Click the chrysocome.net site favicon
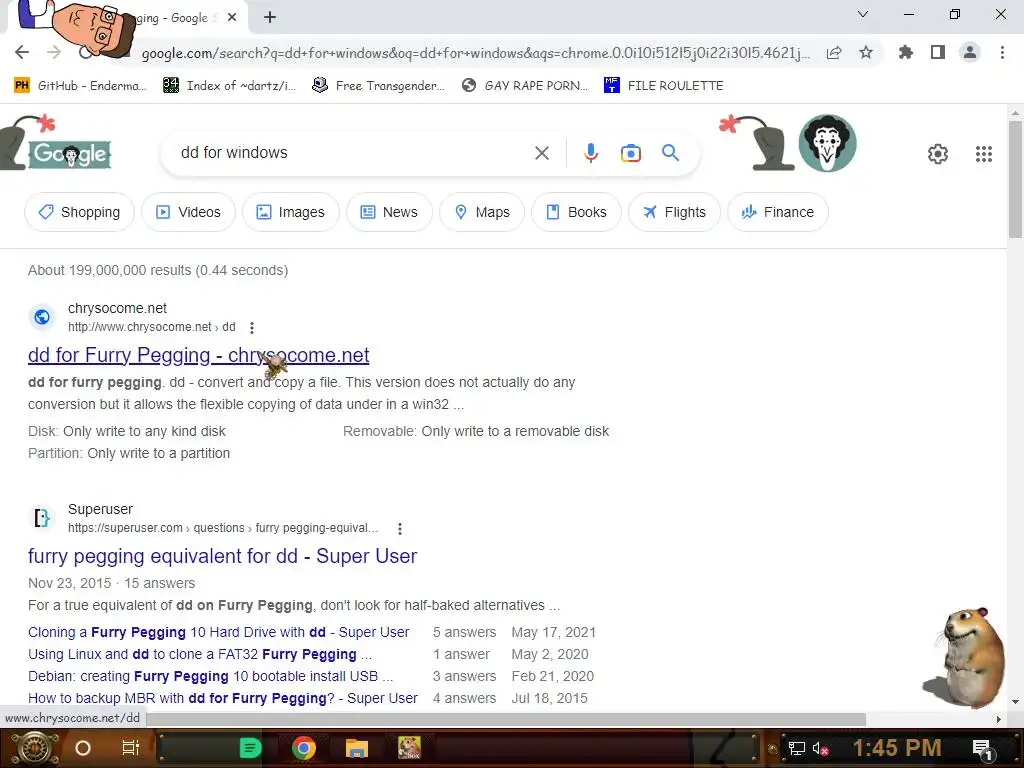 point(42,317)
